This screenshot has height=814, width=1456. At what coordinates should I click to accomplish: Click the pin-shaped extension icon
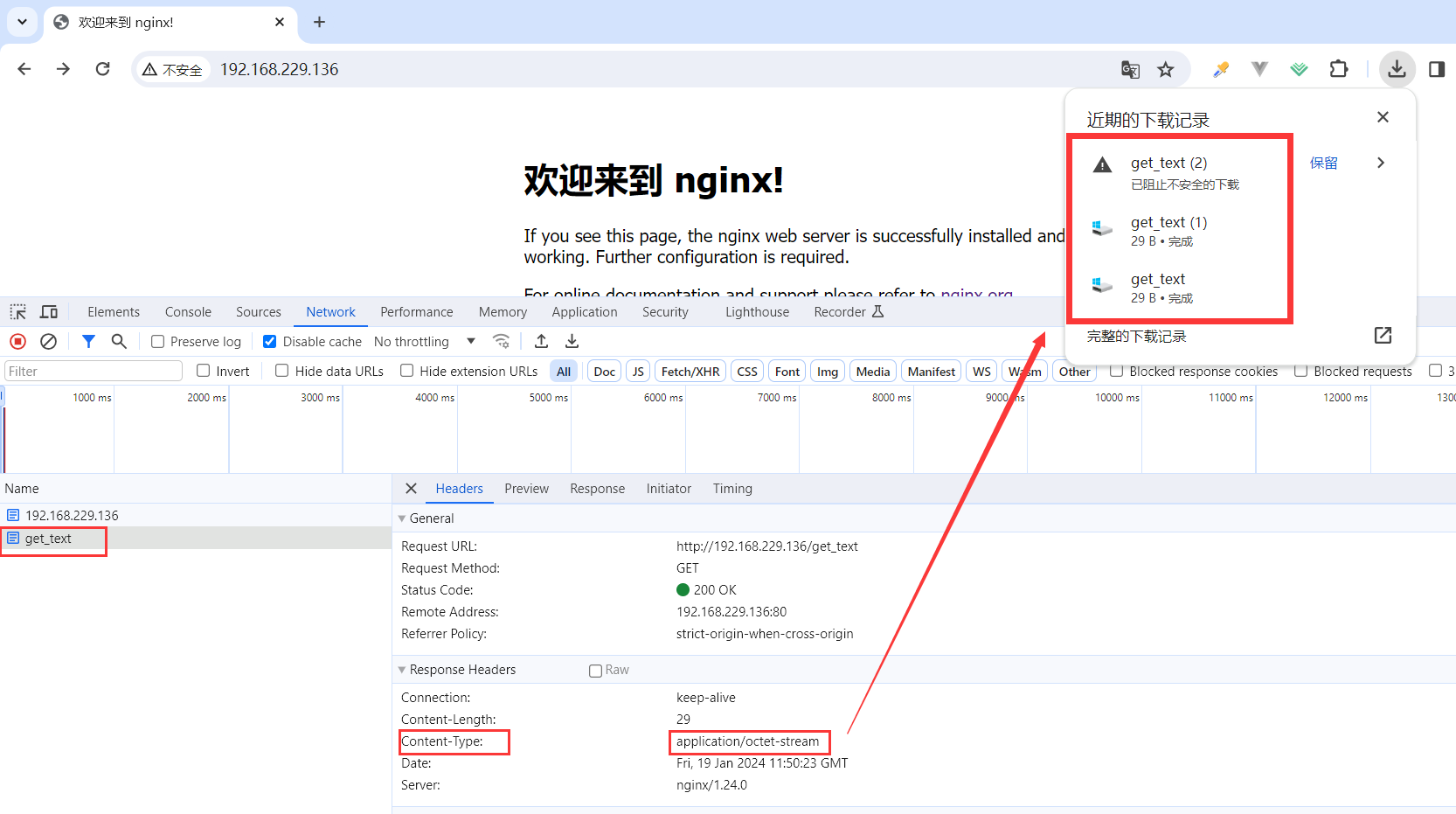pyautogui.click(x=1221, y=69)
